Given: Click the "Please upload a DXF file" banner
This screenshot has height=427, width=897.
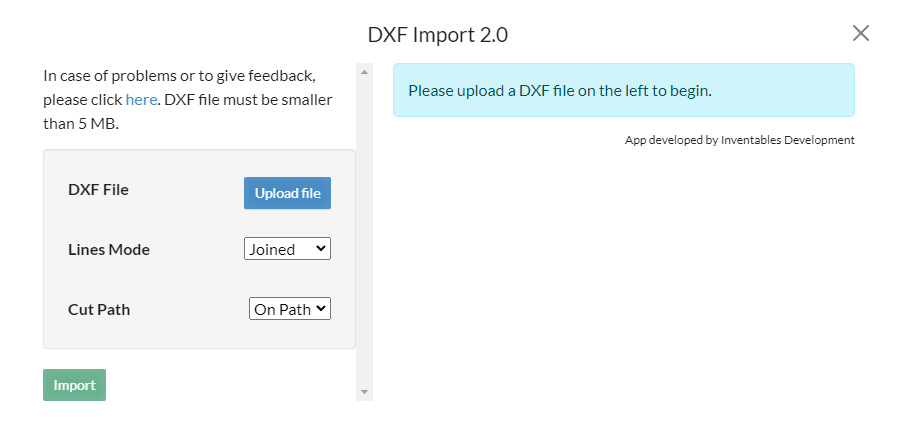Looking at the screenshot, I should click(624, 90).
